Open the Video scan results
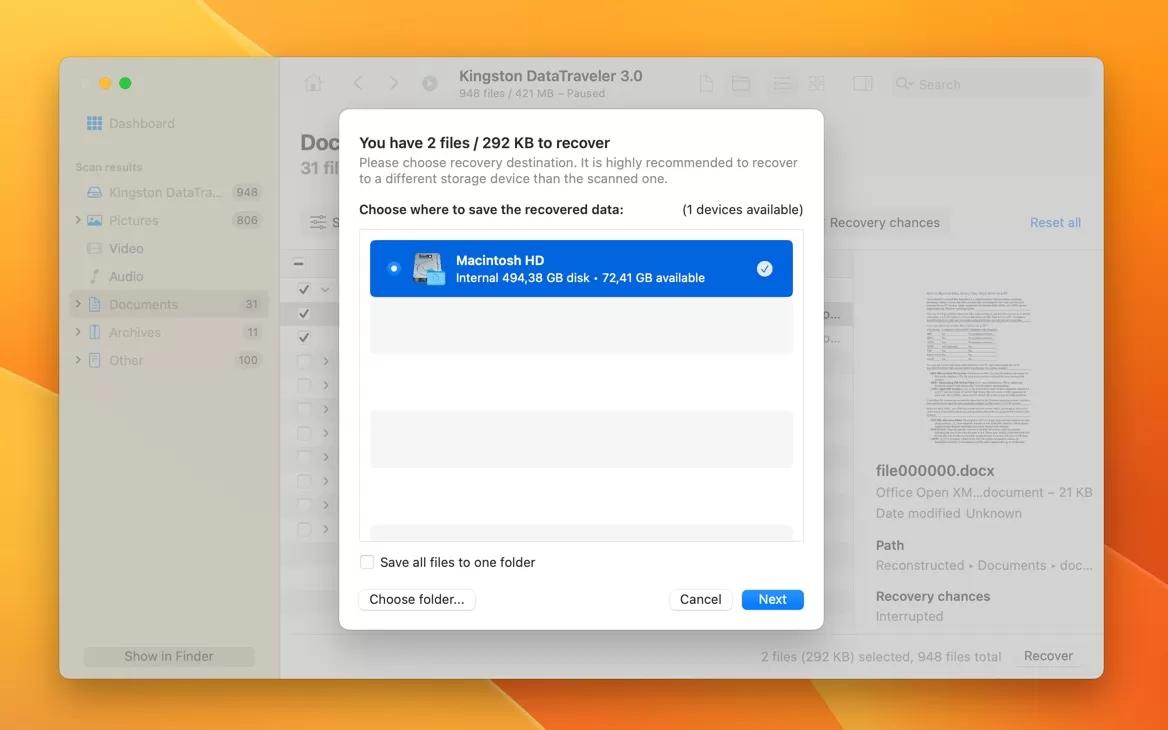 click(126, 248)
